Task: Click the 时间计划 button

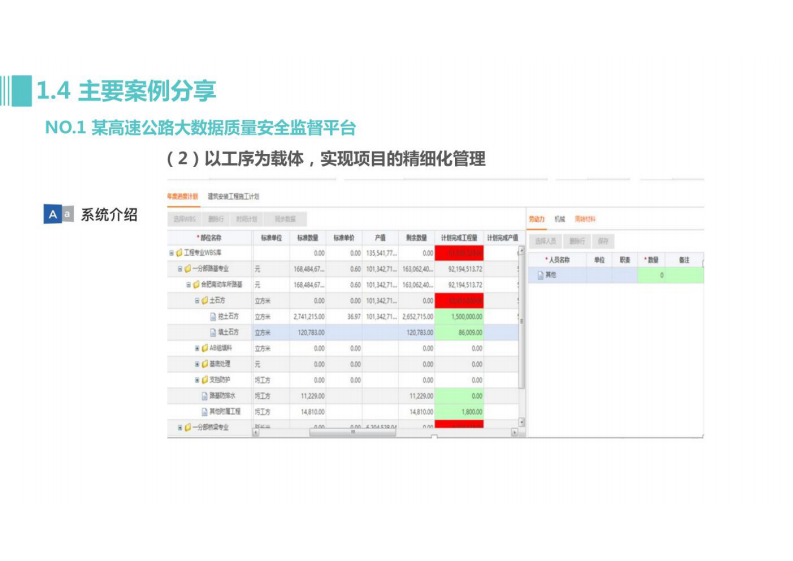Action: (247, 219)
